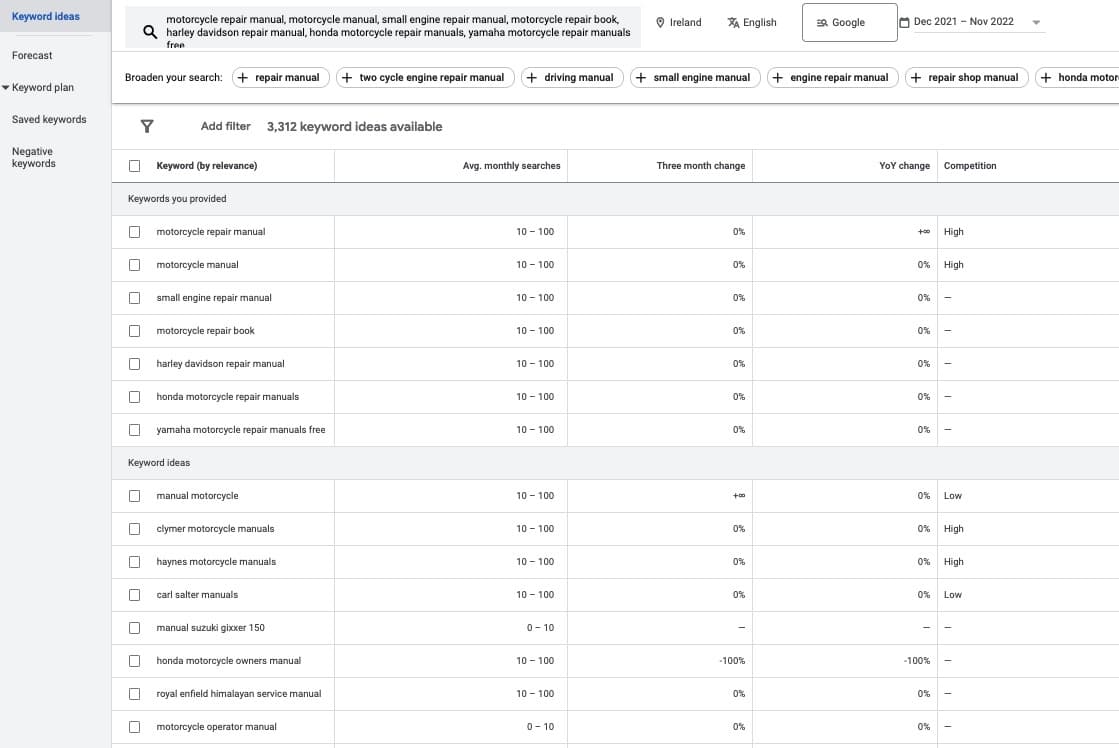The height and width of the screenshot is (748, 1119).
Task: Click the filter funnel icon
Action: (147, 126)
